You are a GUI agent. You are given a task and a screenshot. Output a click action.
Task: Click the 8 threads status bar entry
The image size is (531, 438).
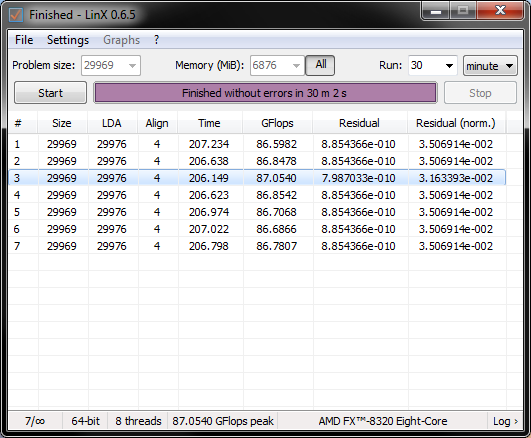tap(138, 421)
